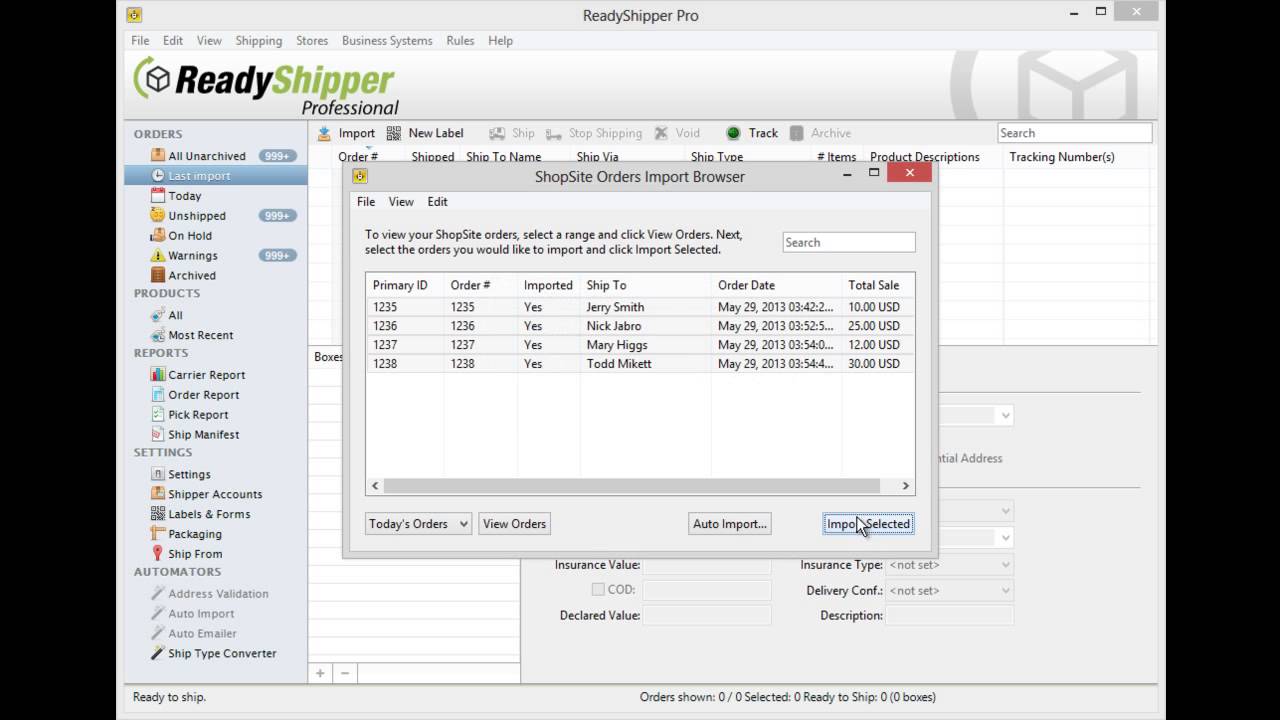The width and height of the screenshot is (1280, 720).
Task: Click the View Orders button
Action: 515,524
